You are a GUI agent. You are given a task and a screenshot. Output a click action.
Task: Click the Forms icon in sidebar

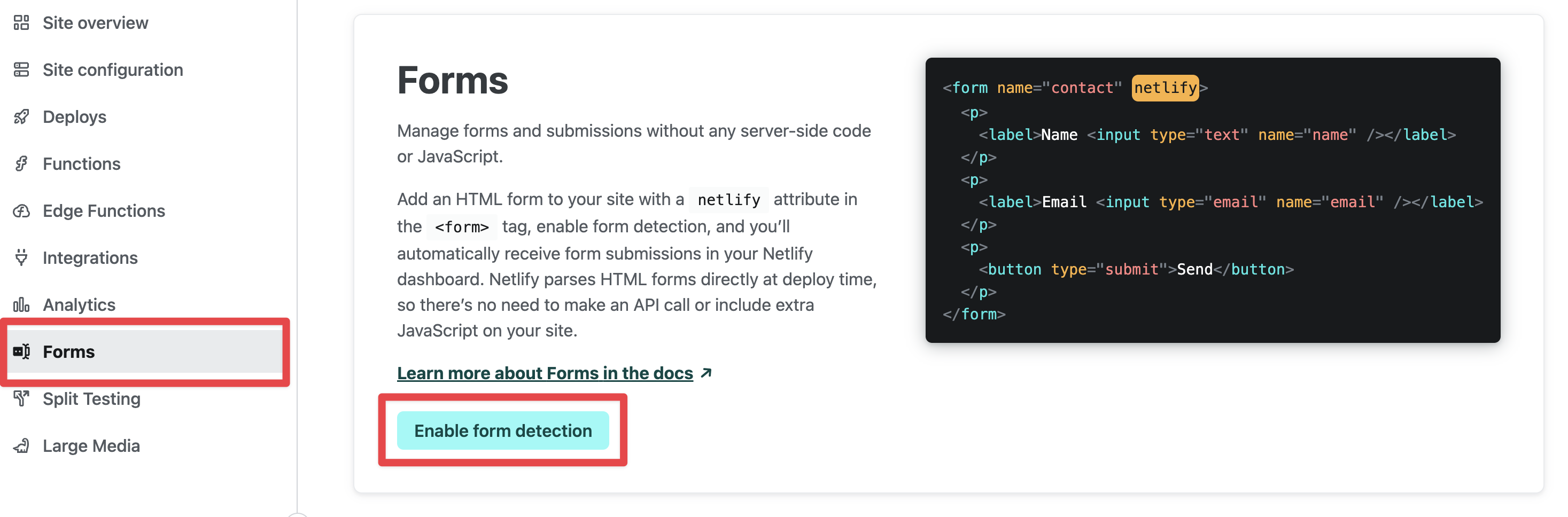[x=21, y=351]
